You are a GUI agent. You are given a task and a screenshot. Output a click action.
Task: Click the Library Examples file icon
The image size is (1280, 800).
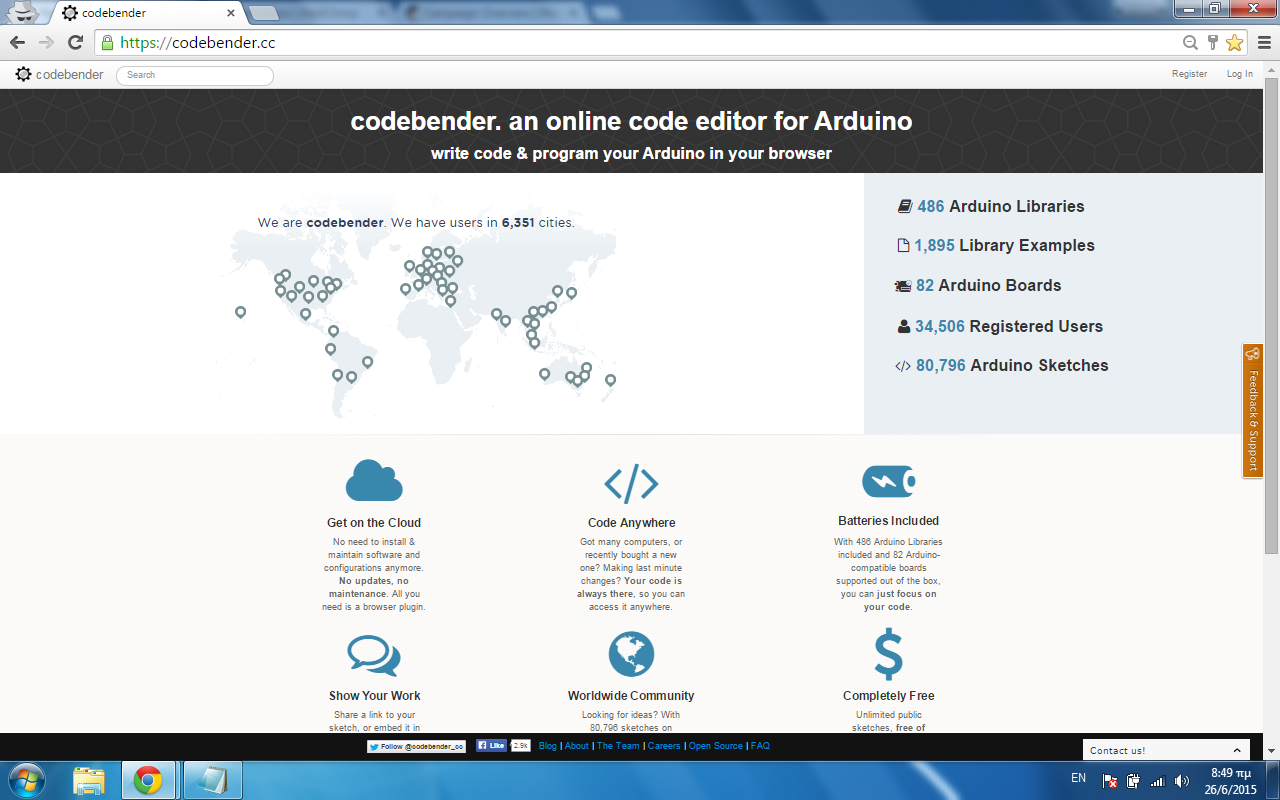[x=903, y=246]
